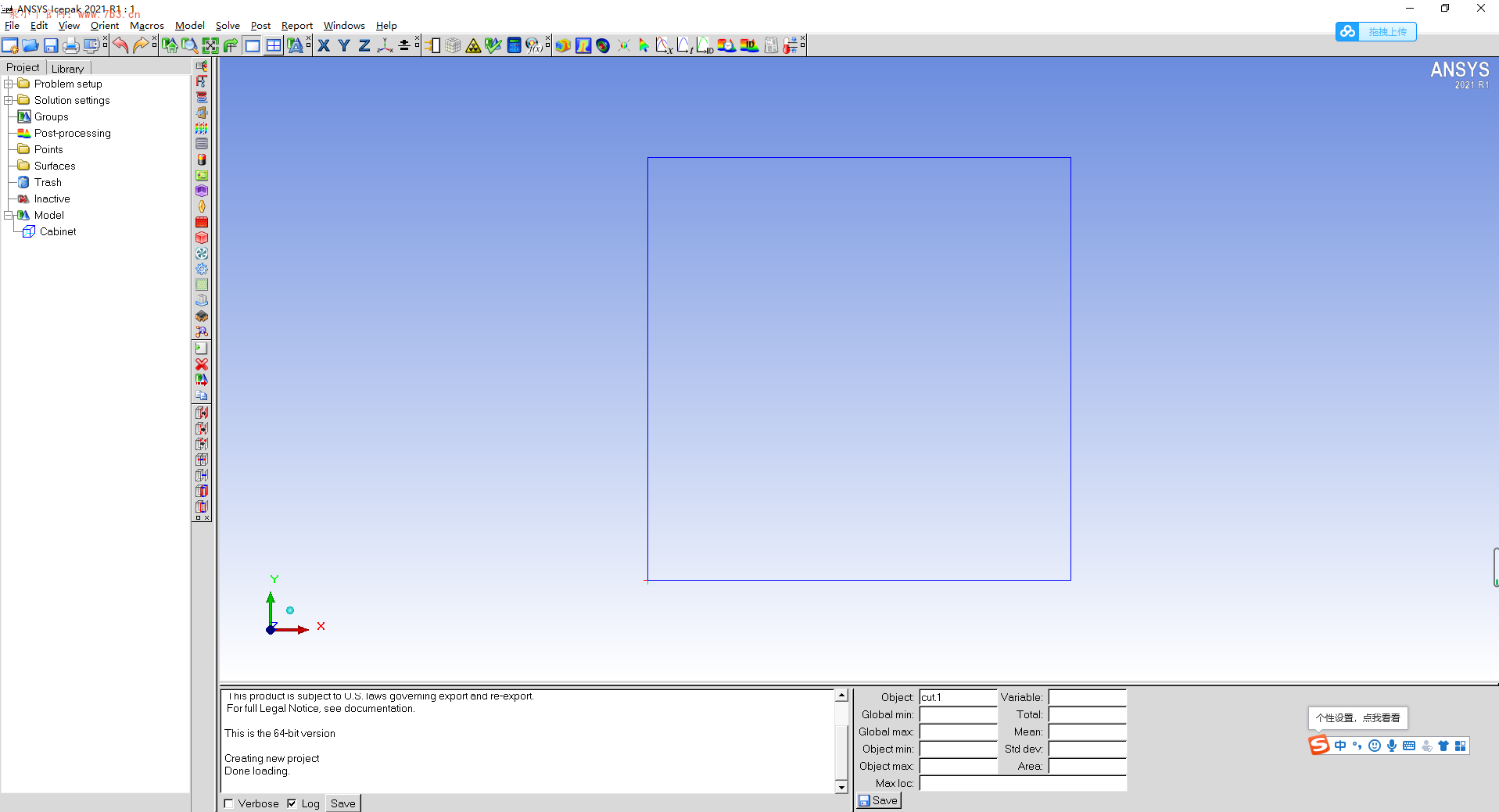Toggle the Log checkbox
The height and width of the screenshot is (812, 1499).
click(x=292, y=803)
